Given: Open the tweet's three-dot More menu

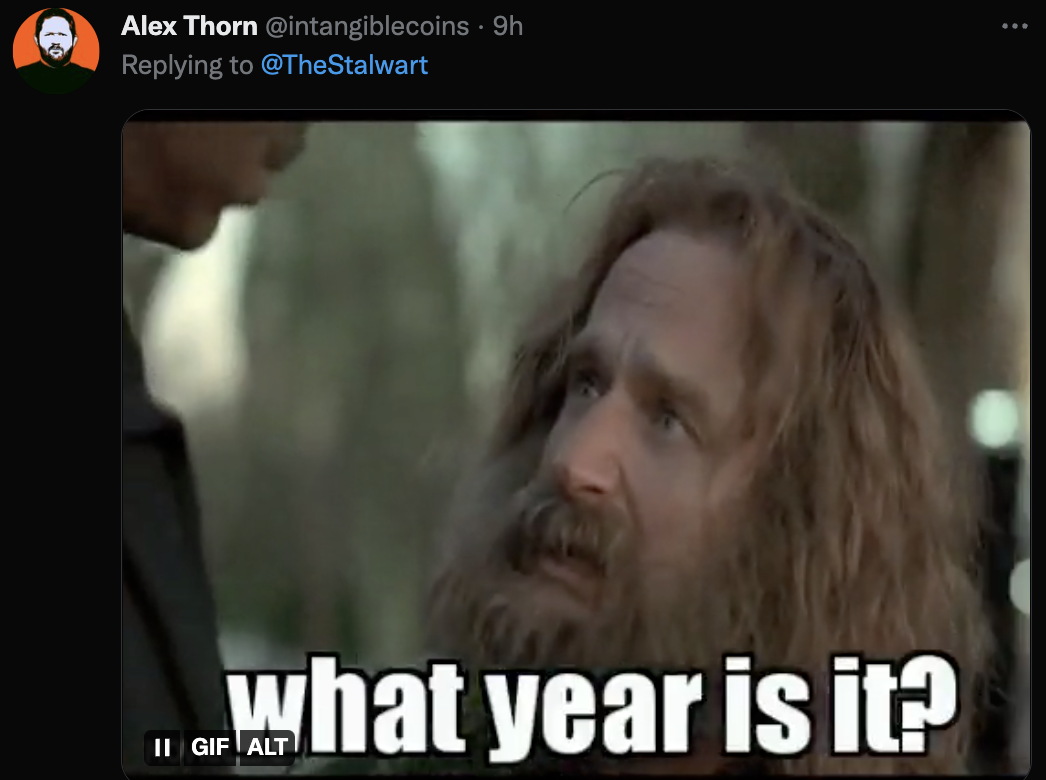Looking at the screenshot, I should pyautogui.click(x=1015, y=27).
